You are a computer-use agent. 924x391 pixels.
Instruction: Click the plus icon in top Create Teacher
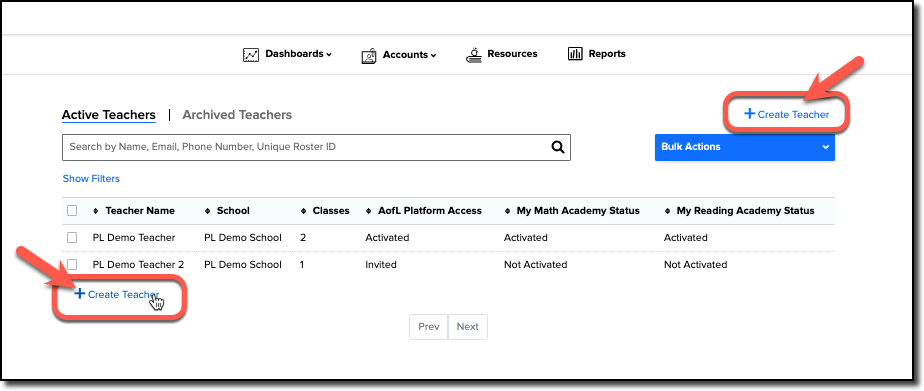click(750, 114)
